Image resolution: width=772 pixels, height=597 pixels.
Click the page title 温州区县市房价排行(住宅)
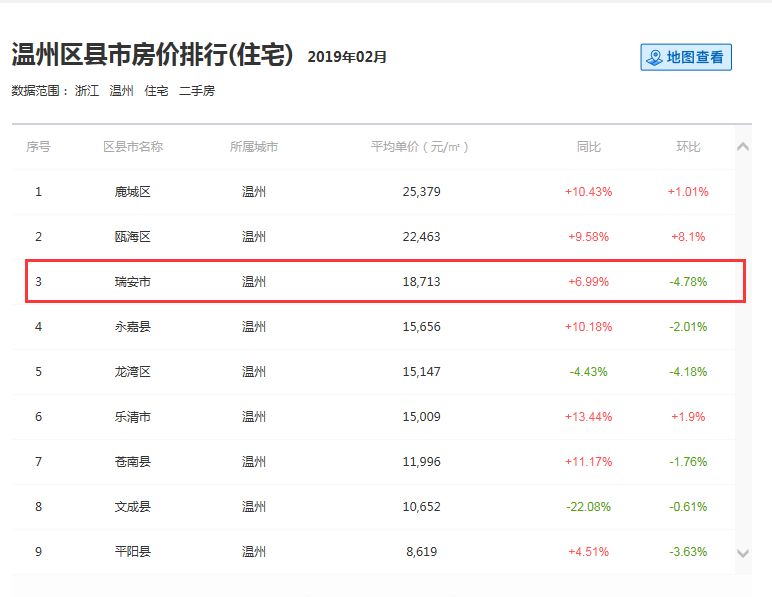pos(153,54)
